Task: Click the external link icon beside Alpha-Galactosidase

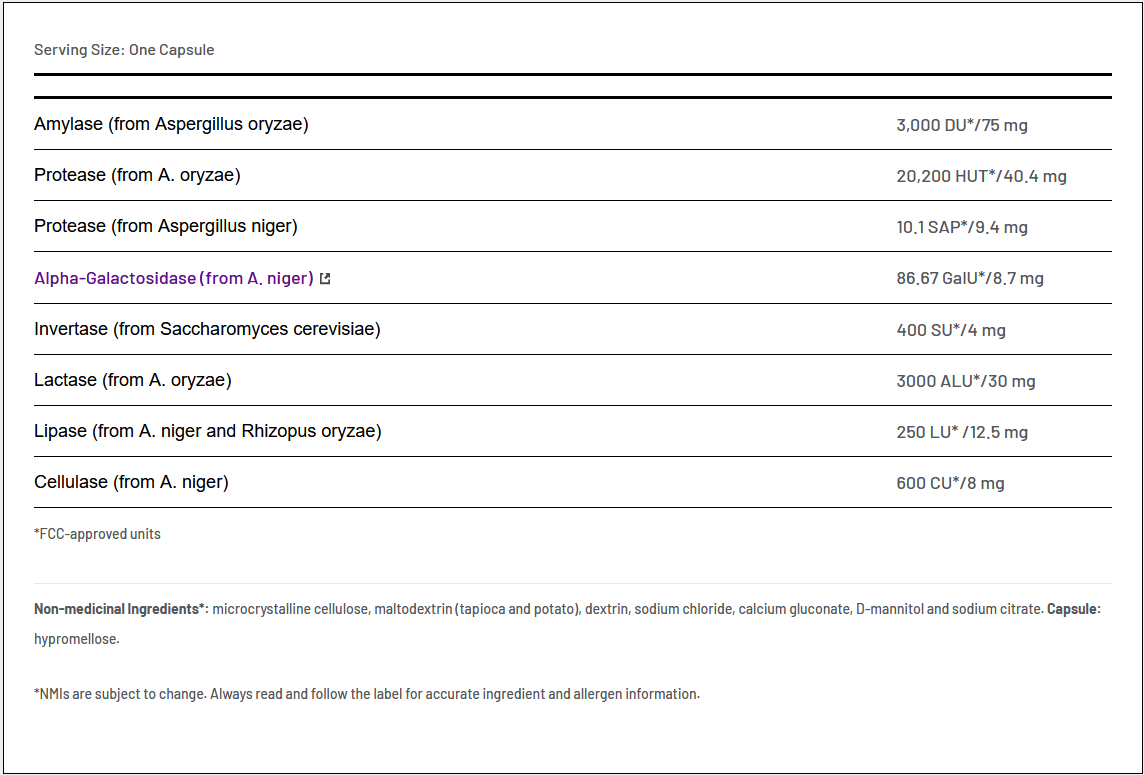Action: pos(325,279)
